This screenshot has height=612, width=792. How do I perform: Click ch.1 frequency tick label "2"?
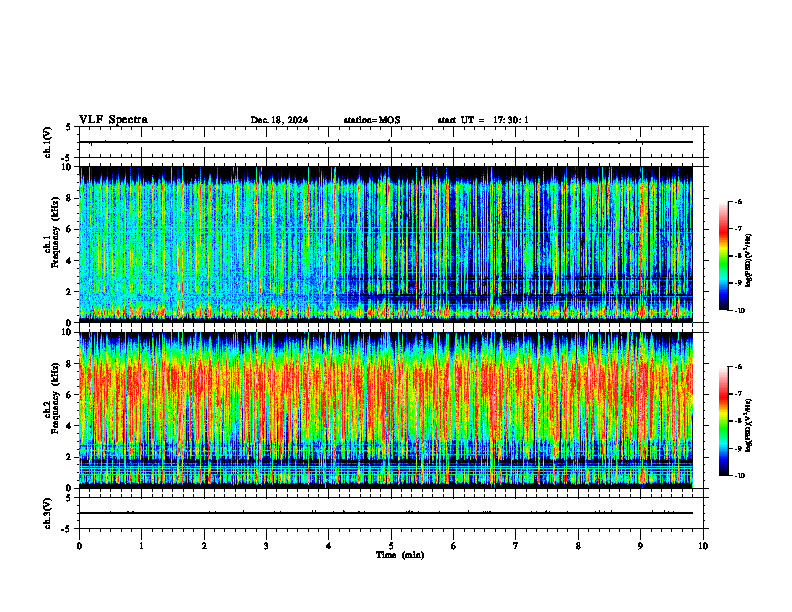(70, 292)
